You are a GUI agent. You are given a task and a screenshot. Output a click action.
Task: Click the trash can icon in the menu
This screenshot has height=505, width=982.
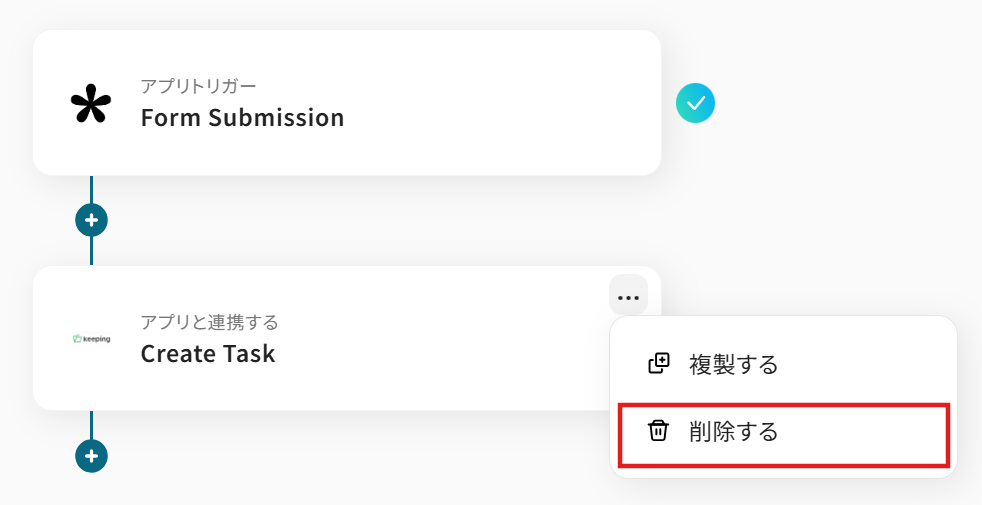point(658,431)
